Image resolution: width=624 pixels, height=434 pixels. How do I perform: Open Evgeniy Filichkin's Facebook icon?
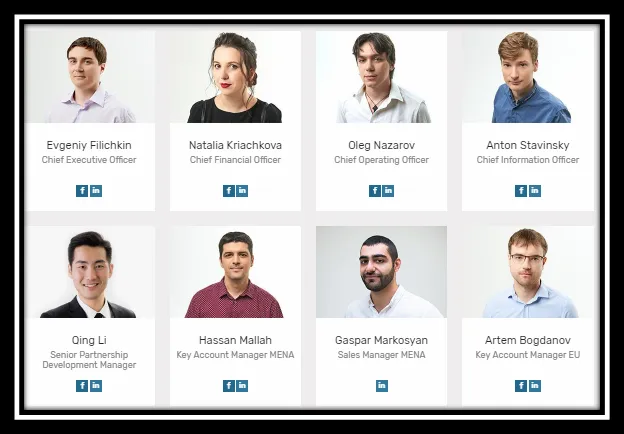tap(82, 191)
